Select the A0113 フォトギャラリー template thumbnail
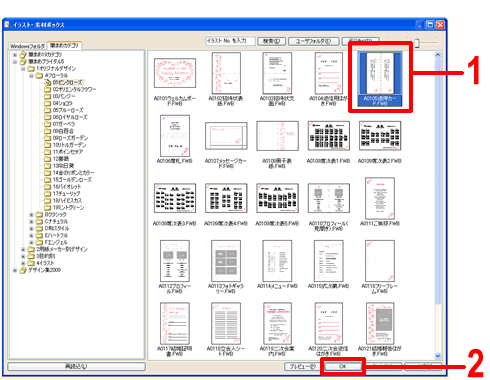Image resolution: width=490 pixels, height=380 pixels. click(x=226, y=261)
